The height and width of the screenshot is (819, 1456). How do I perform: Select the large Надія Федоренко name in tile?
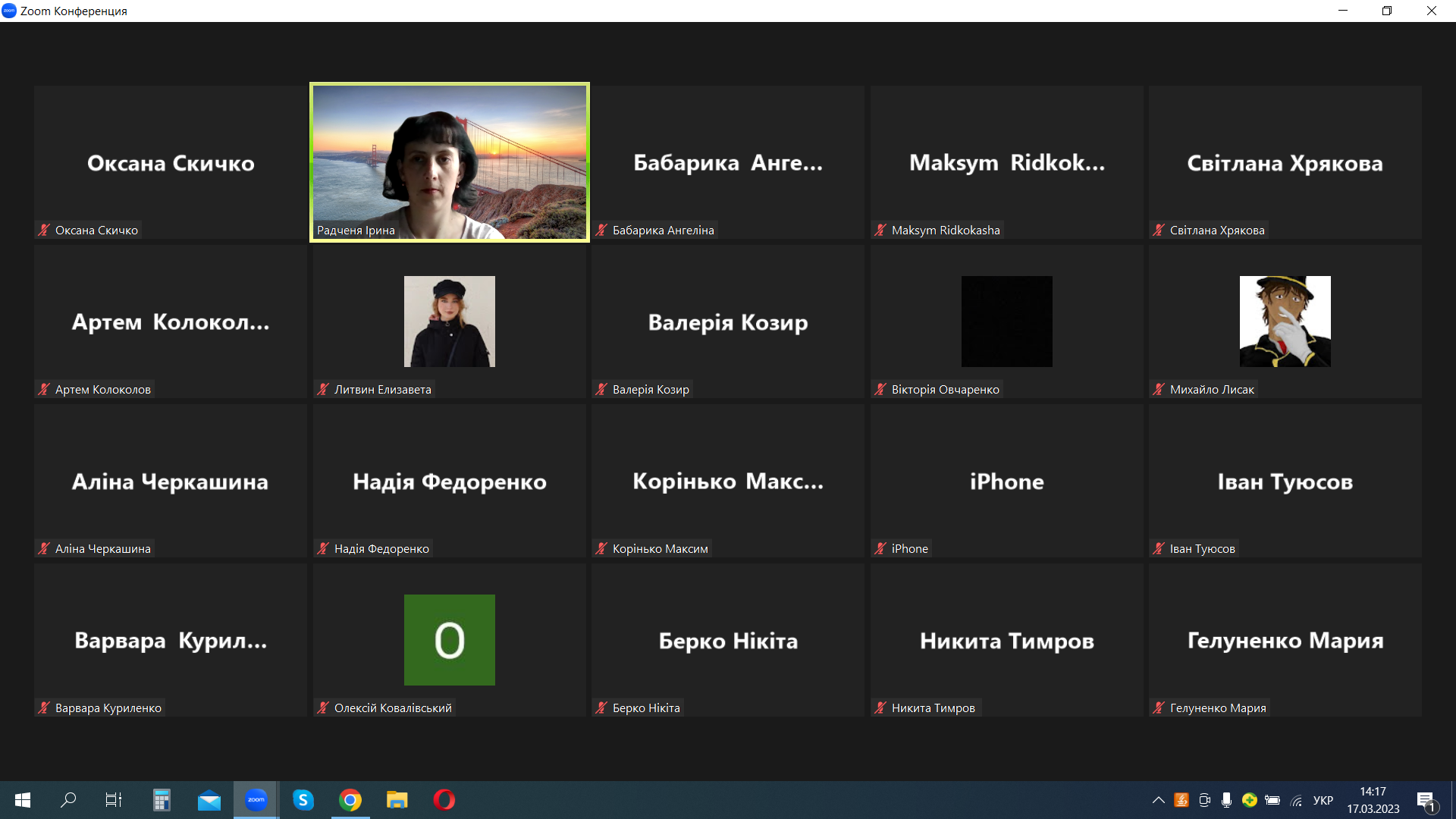[450, 482]
